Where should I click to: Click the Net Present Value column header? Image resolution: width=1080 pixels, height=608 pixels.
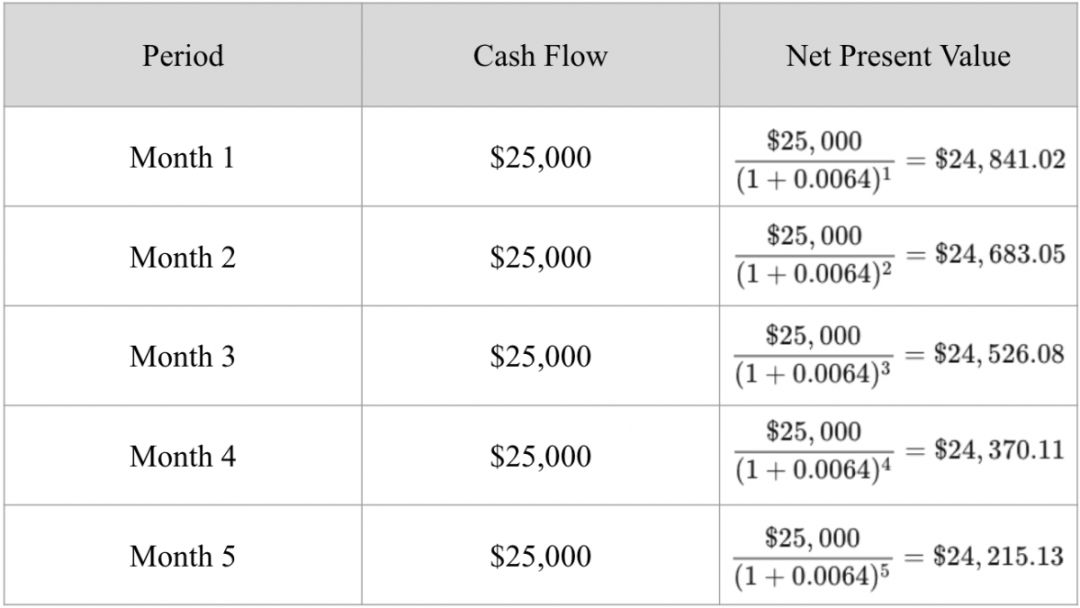(898, 56)
